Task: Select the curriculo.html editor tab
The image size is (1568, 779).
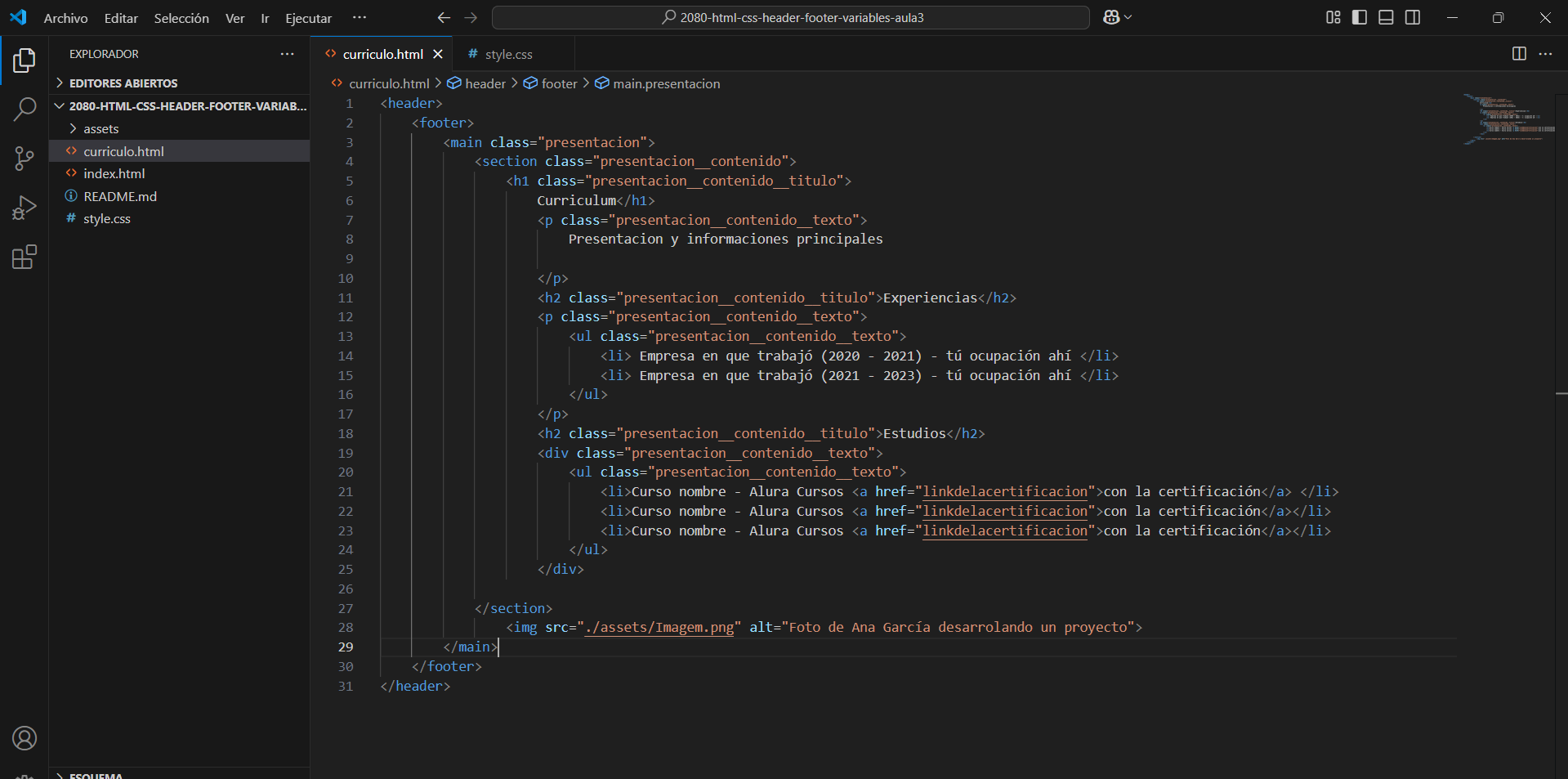Action: pyautogui.click(x=382, y=54)
